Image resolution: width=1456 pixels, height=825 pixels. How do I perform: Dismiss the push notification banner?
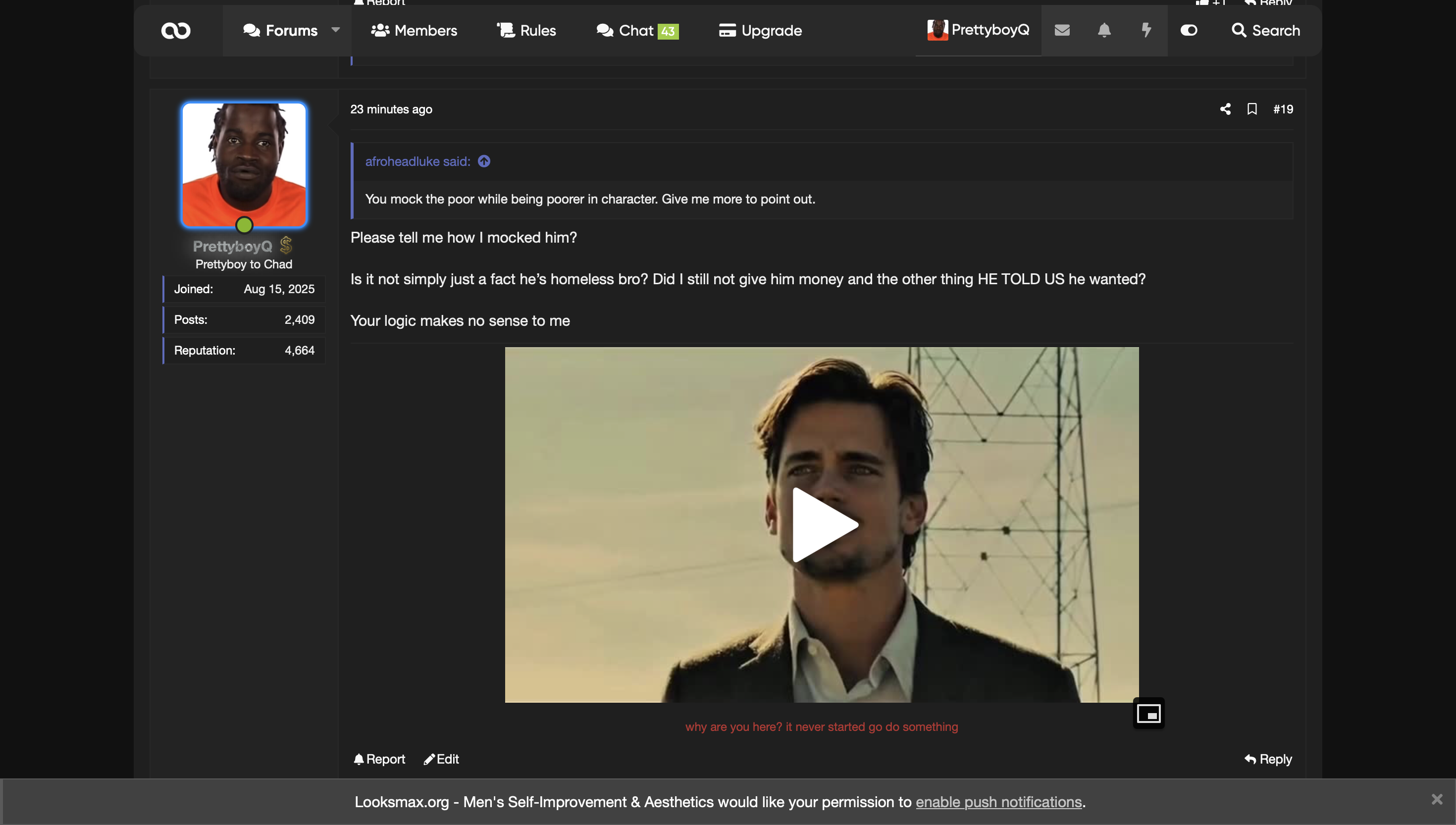coord(1437,799)
